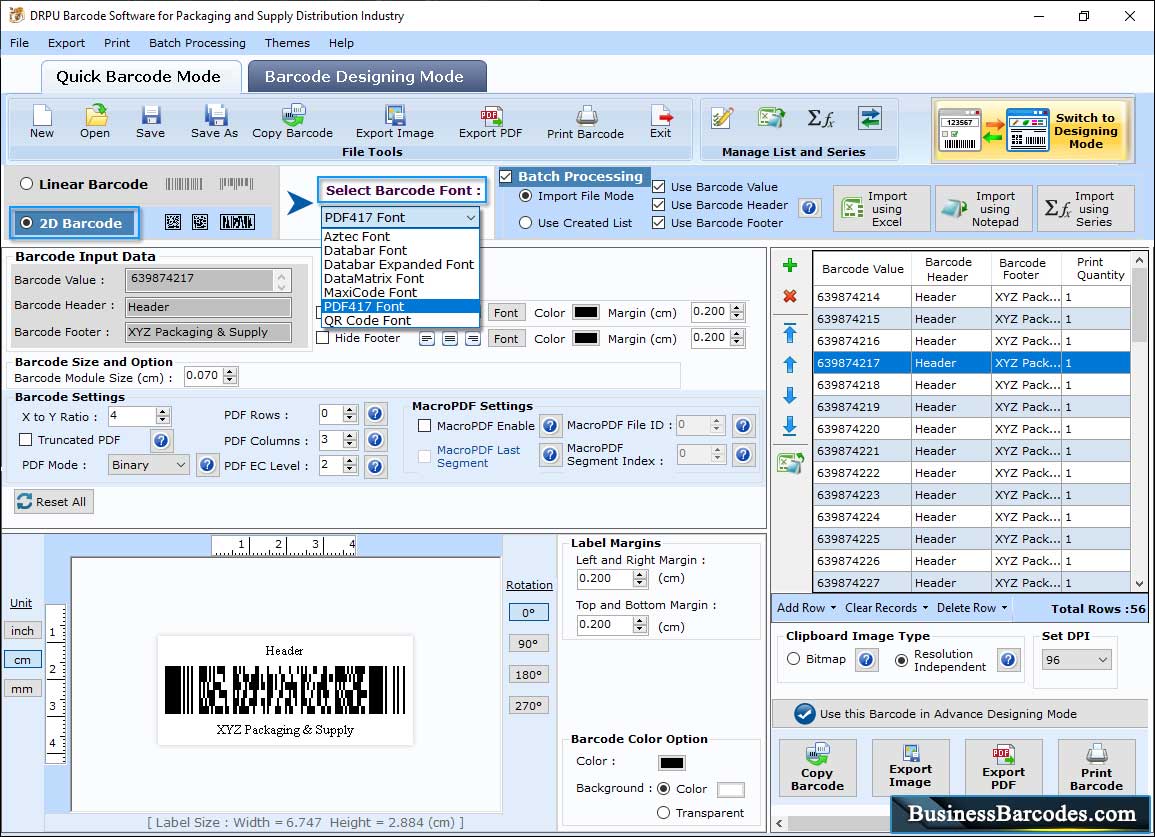Click Export PDF toolbar icon
Viewport: 1155px width, 837px height.
click(491, 122)
